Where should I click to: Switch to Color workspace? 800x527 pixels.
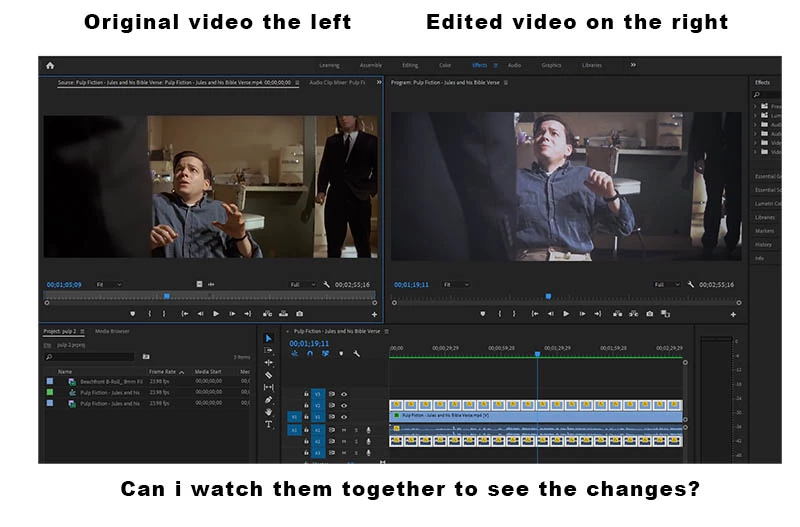[445, 65]
